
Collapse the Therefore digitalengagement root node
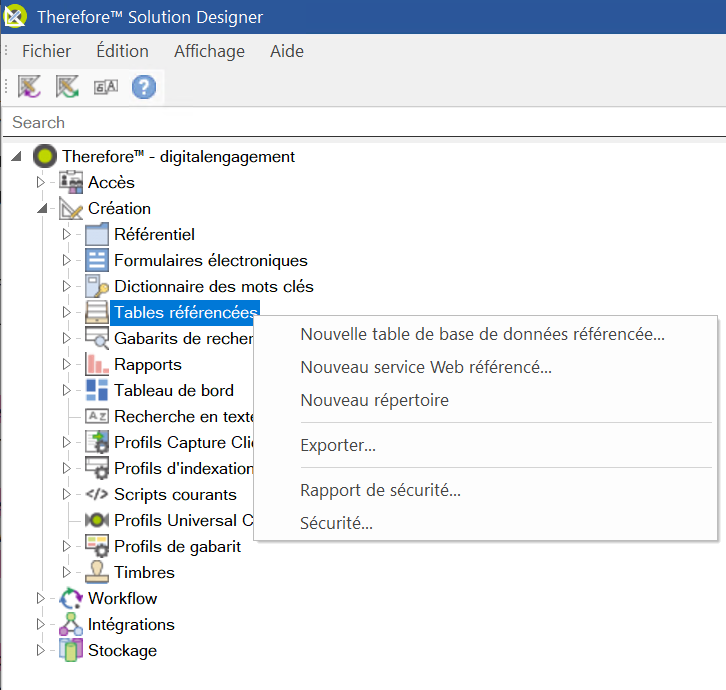pyautogui.click(x=16, y=157)
